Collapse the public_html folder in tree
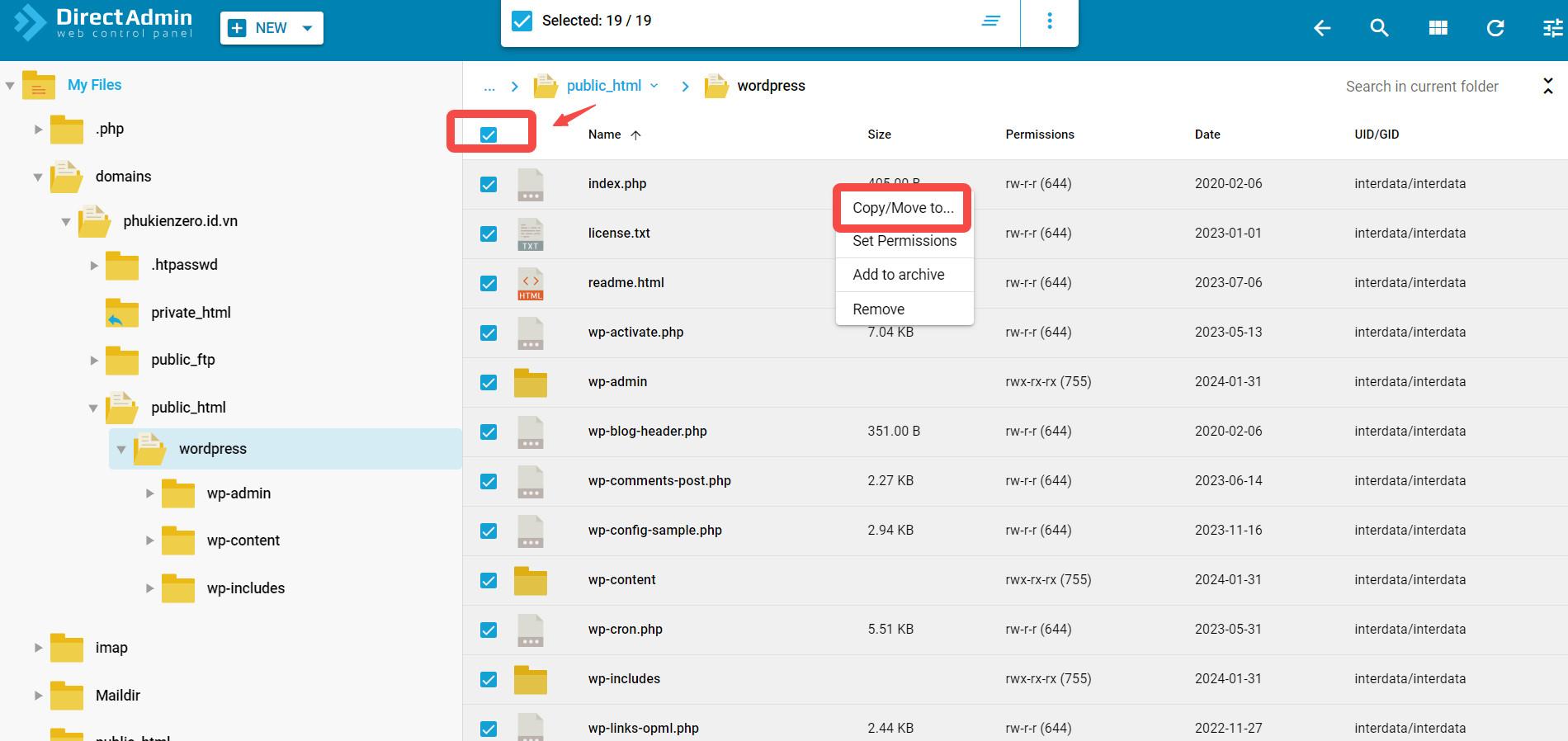Image resolution: width=1568 pixels, height=741 pixels. [93, 408]
